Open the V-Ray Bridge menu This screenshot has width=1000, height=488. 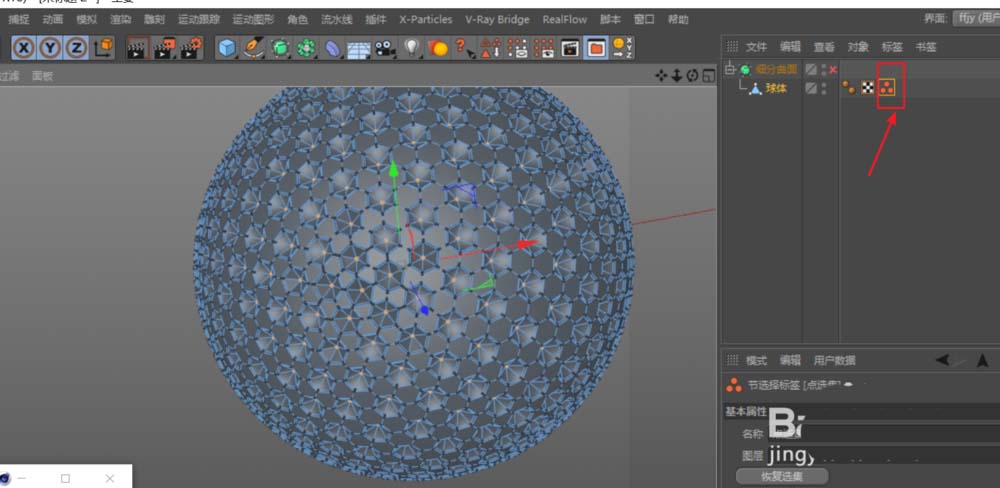click(x=497, y=19)
